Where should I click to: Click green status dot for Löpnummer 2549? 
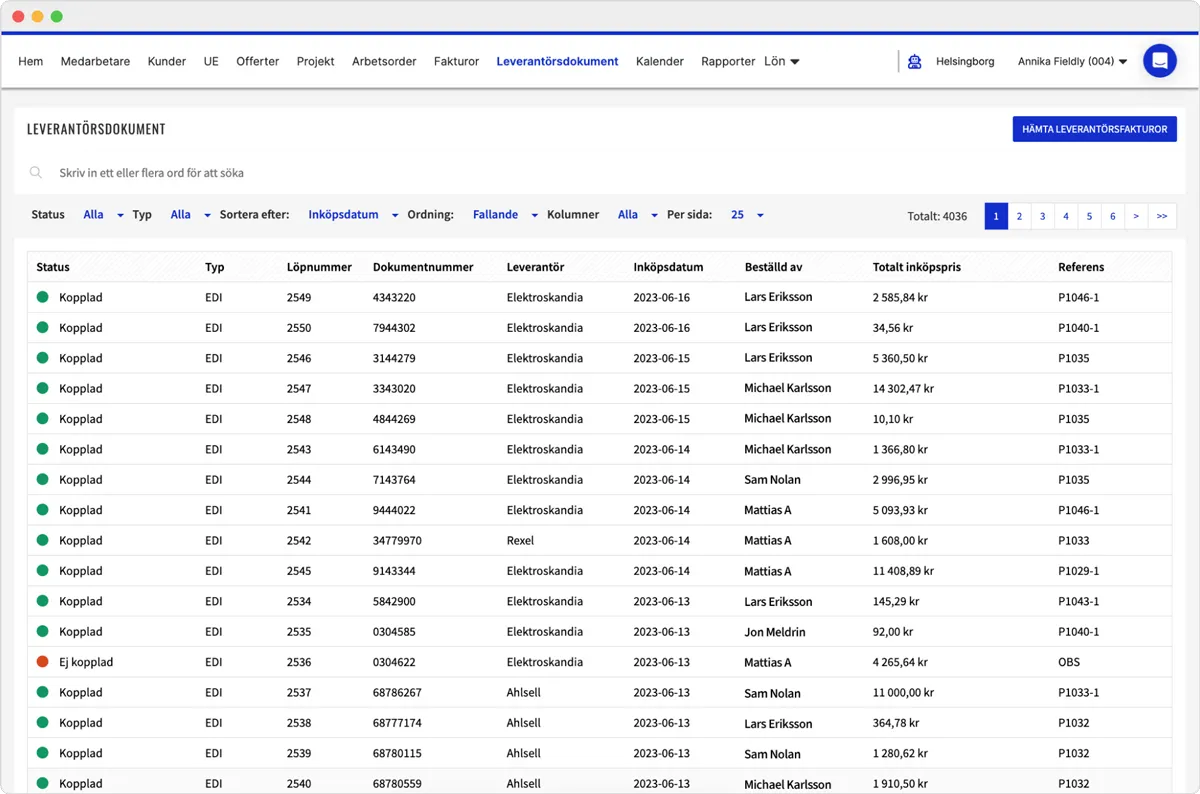pyautogui.click(x=43, y=297)
